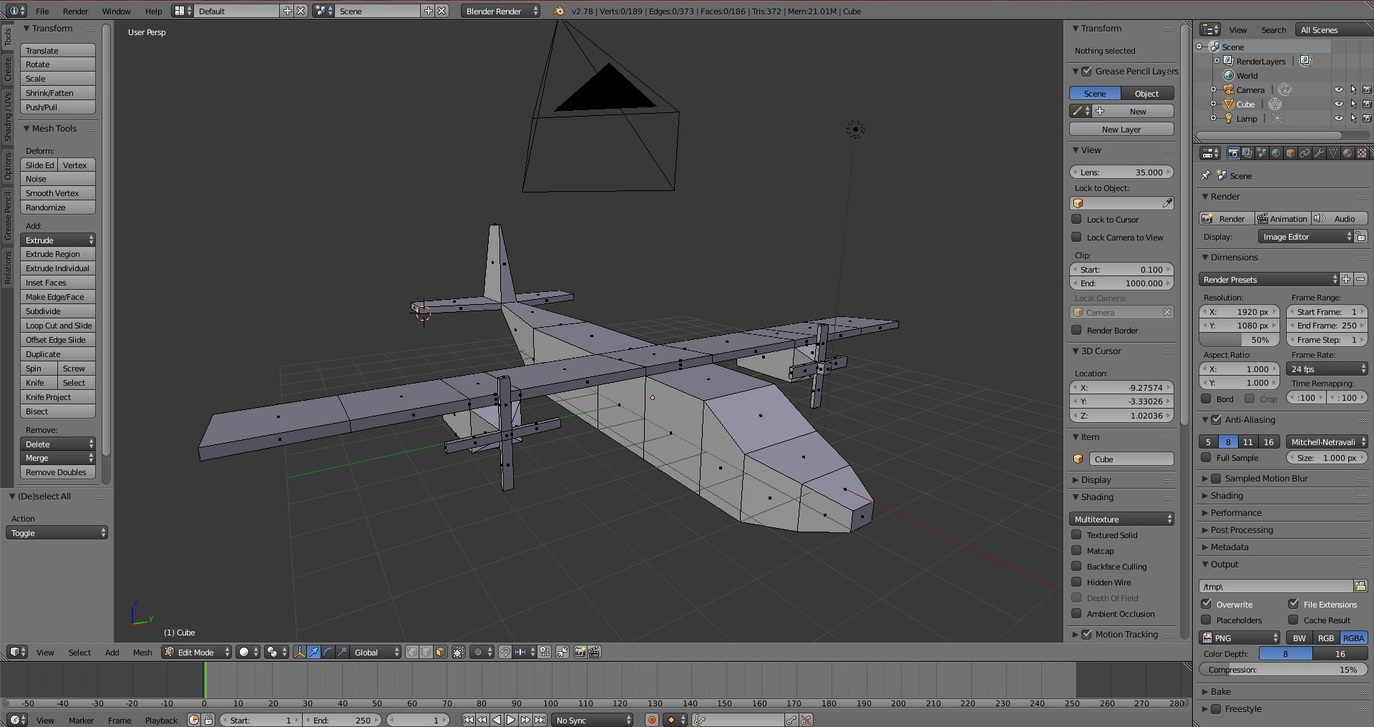
Task: Click the auto keyframe record button
Action: pyautogui.click(x=652, y=720)
